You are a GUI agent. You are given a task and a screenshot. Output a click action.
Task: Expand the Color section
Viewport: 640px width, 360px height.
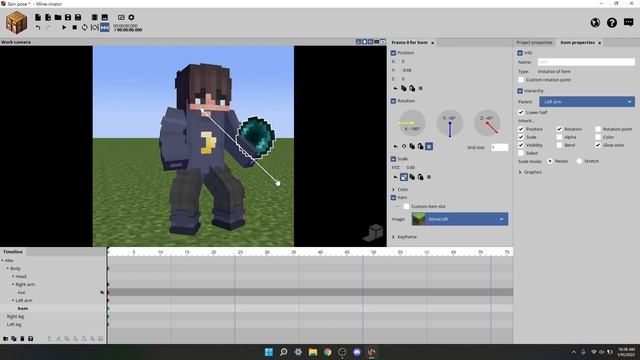(393, 189)
